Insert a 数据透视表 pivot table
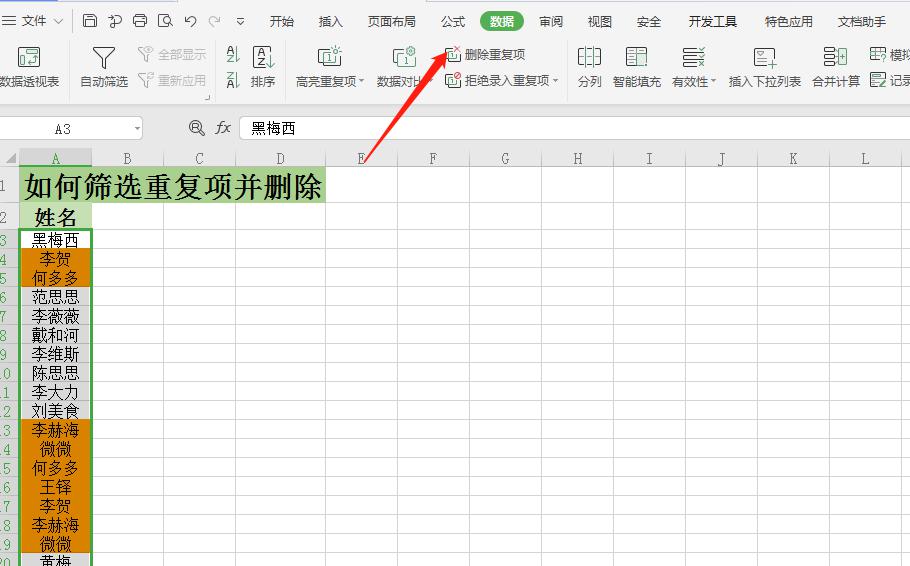The width and height of the screenshot is (910, 566). (29, 67)
